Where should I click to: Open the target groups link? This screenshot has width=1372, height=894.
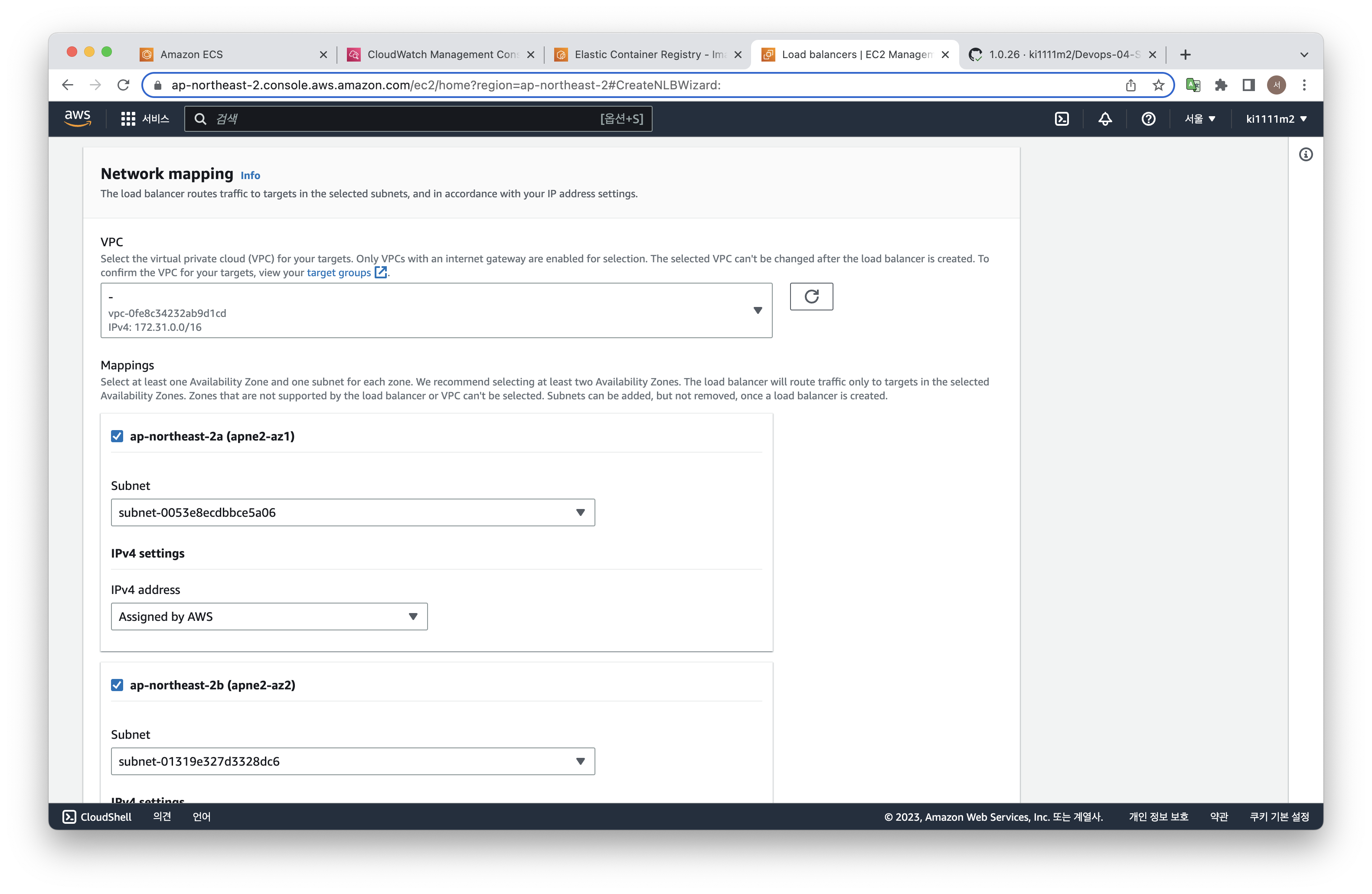(x=338, y=273)
